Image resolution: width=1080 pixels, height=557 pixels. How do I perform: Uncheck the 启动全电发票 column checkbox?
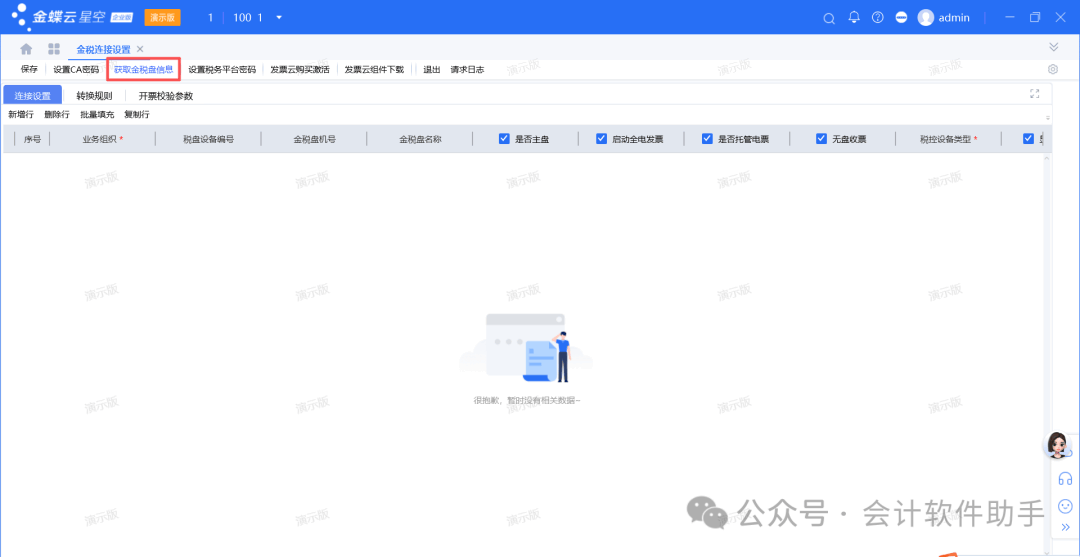(x=601, y=139)
